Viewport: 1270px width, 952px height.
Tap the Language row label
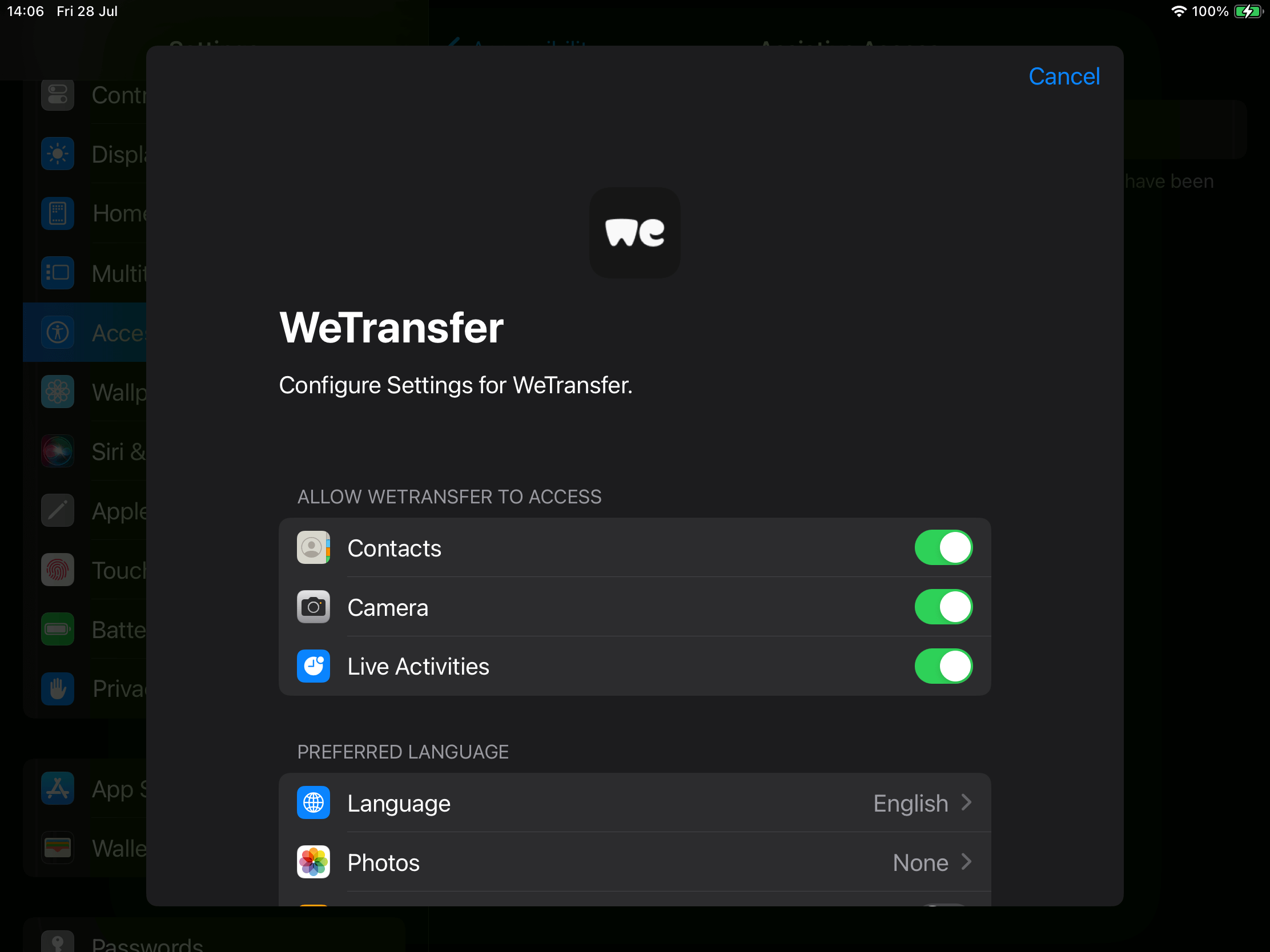point(399,804)
